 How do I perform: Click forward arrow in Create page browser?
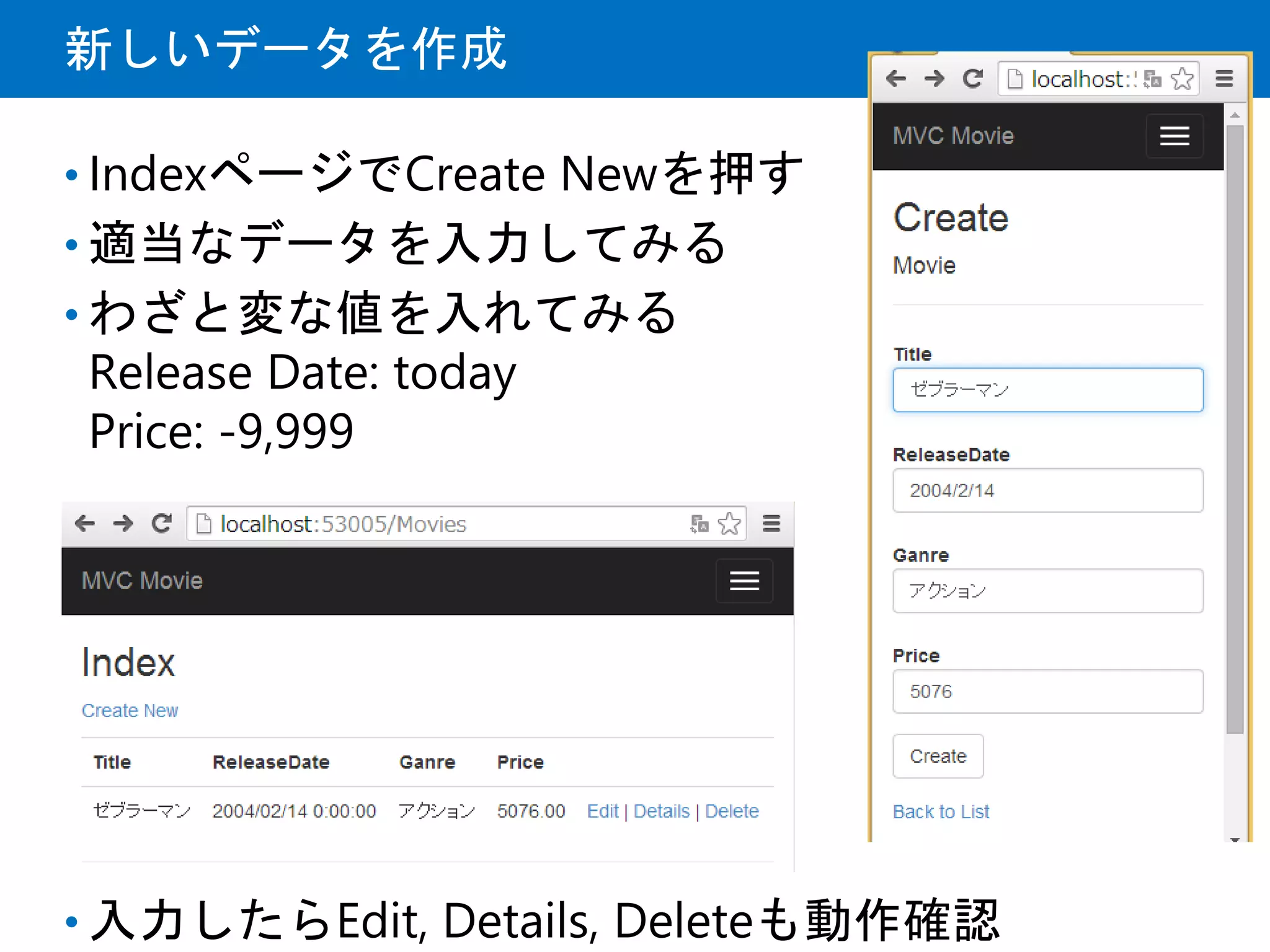click(x=935, y=79)
